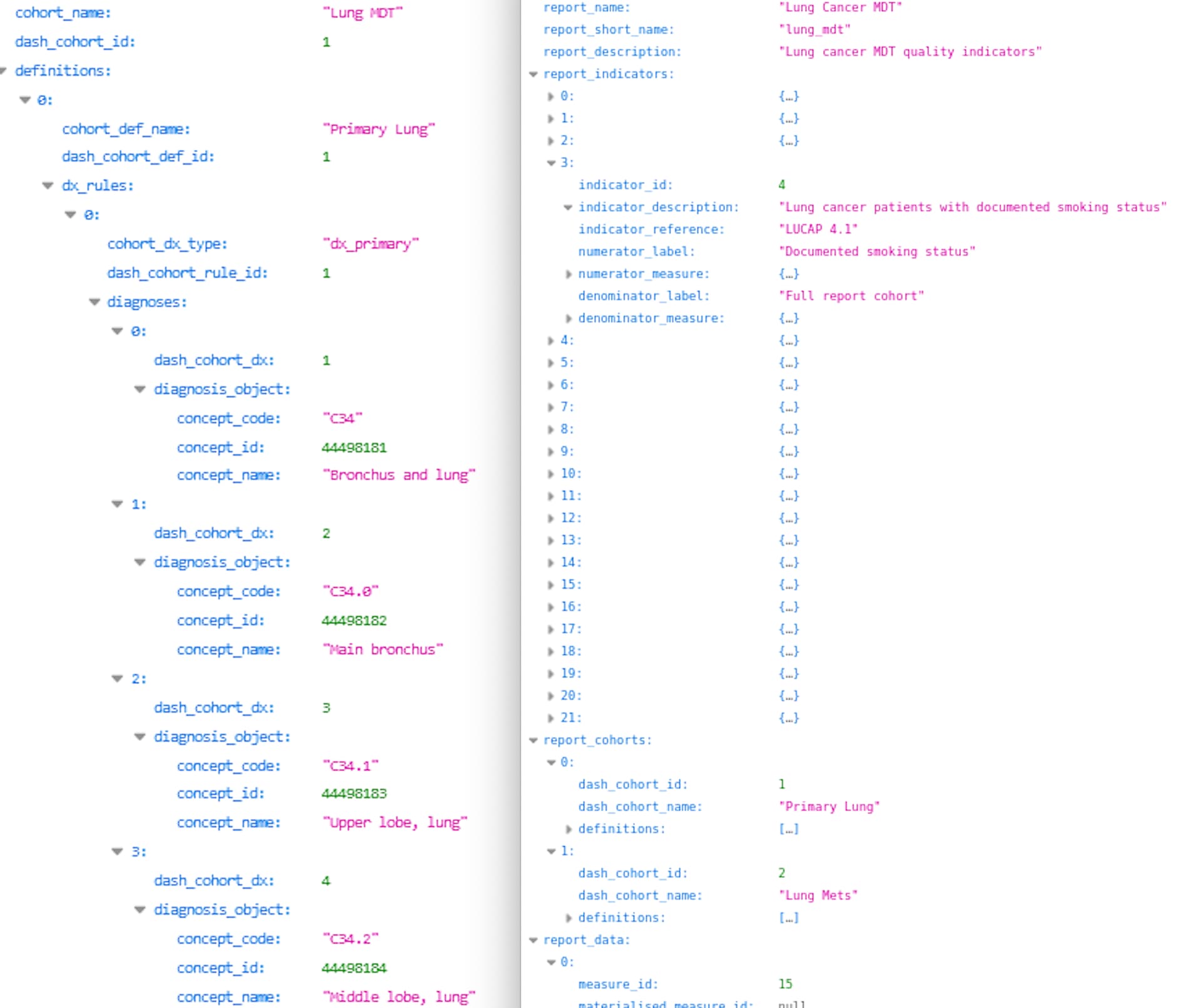Select the indicator_description smoking status value

click(973, 207)
